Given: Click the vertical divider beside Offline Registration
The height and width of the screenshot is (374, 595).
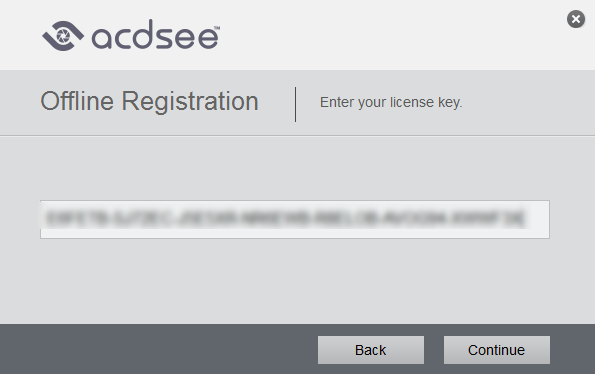Looking at the screenshot, I should pyautogui.click(x=295, y=104).
